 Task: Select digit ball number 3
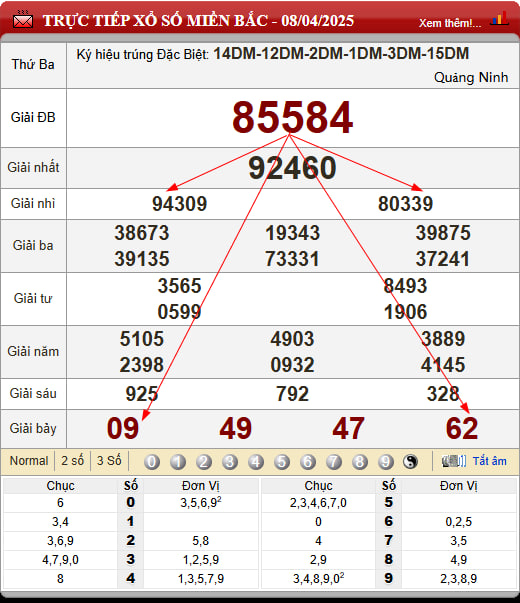tap(230, 461)
